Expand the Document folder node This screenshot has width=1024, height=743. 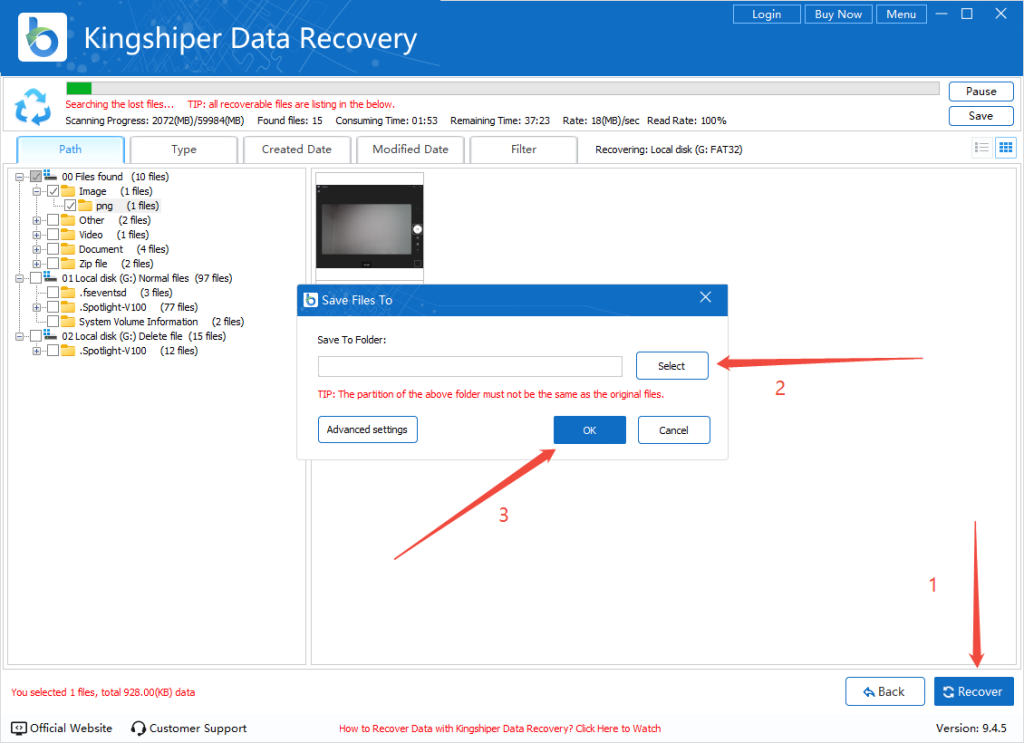pyautogui.click(x=37, y=249)
